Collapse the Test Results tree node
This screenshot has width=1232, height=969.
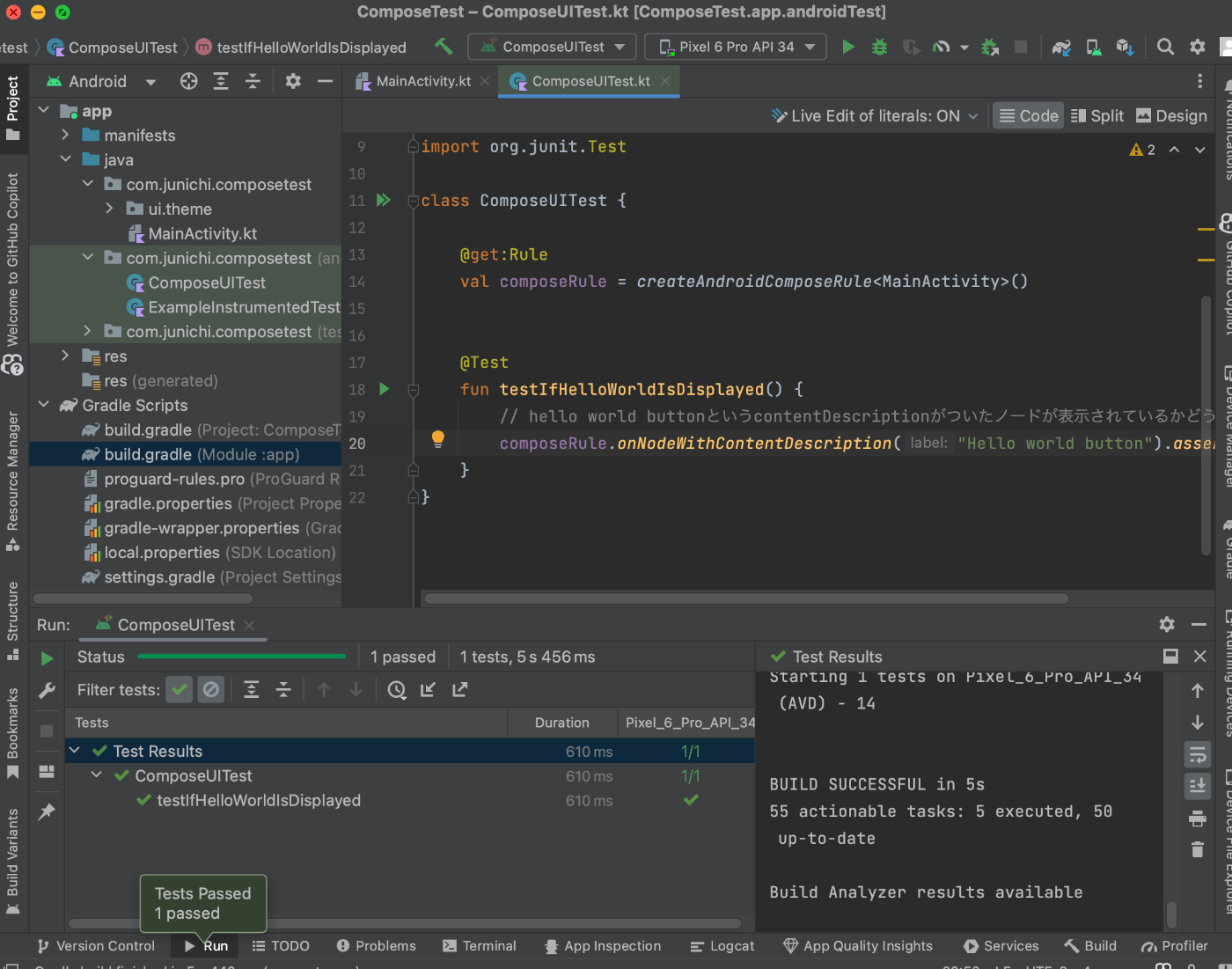(75, 750)
